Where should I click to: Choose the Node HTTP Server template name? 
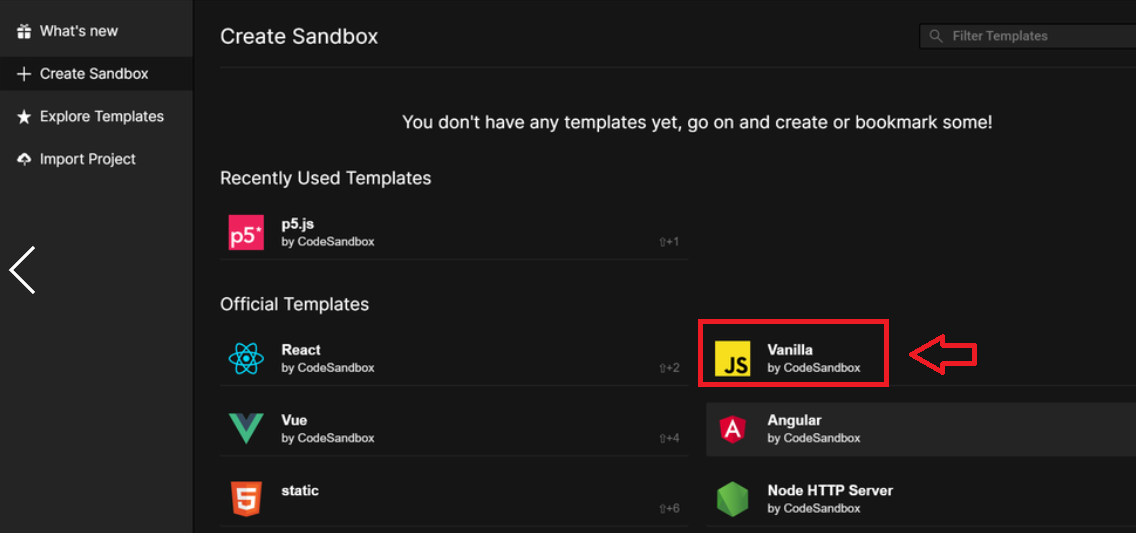[830, 490]
